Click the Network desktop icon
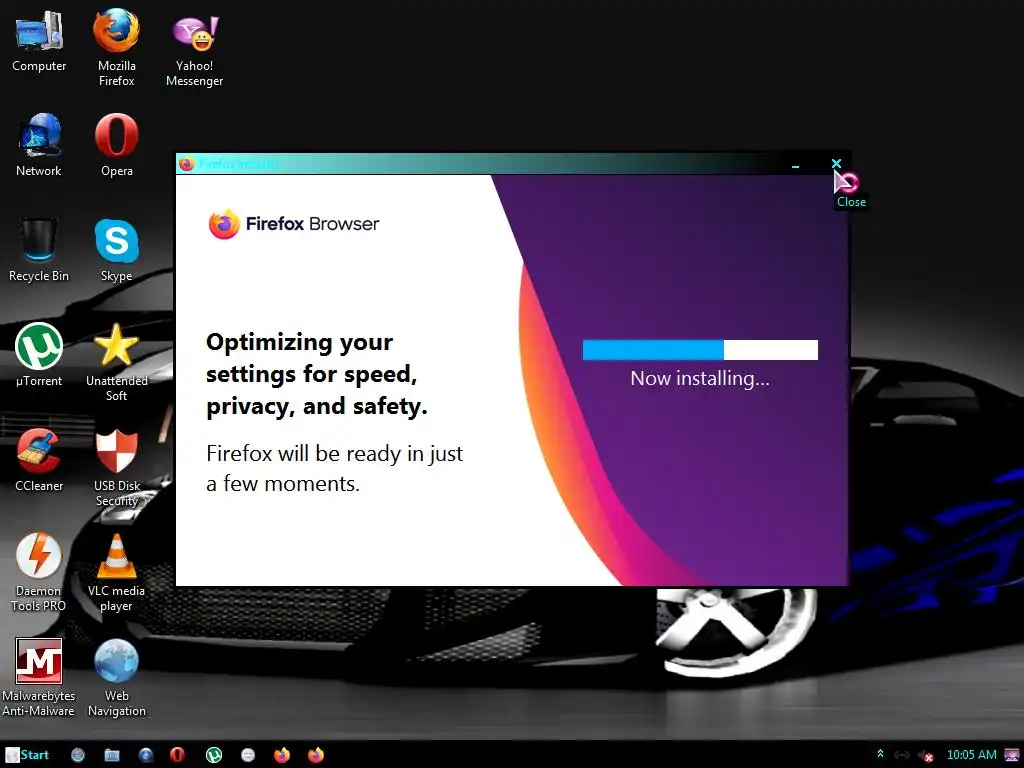 coord(39,145)
